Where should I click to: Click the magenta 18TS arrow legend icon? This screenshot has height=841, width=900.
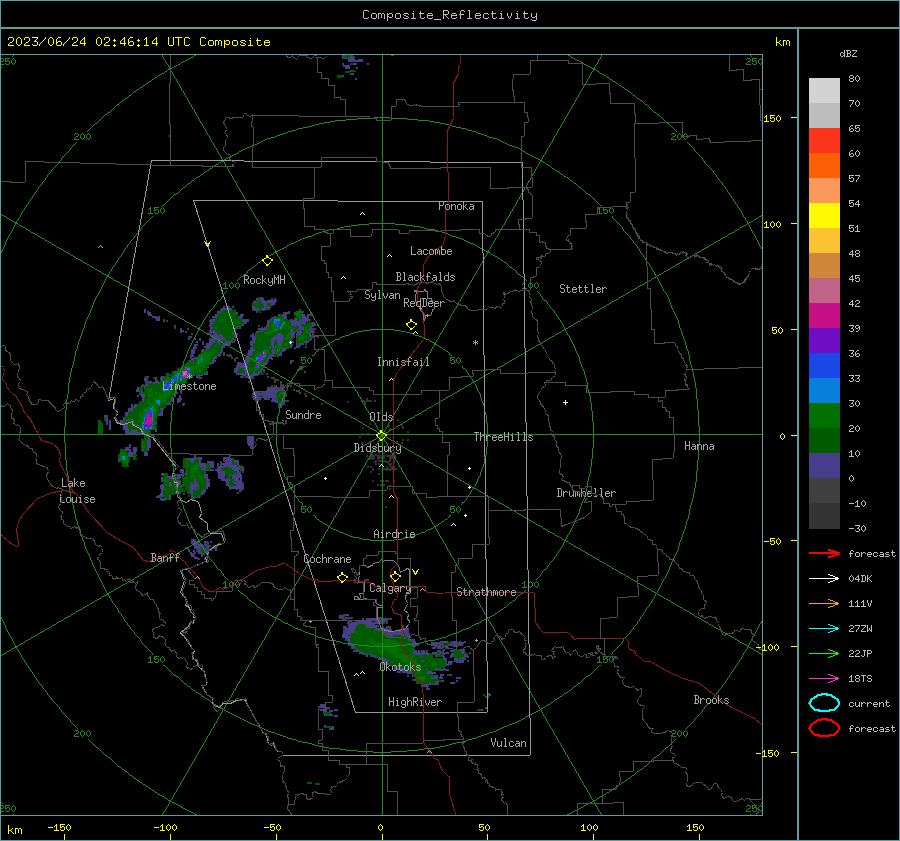[x=824, y=679]
